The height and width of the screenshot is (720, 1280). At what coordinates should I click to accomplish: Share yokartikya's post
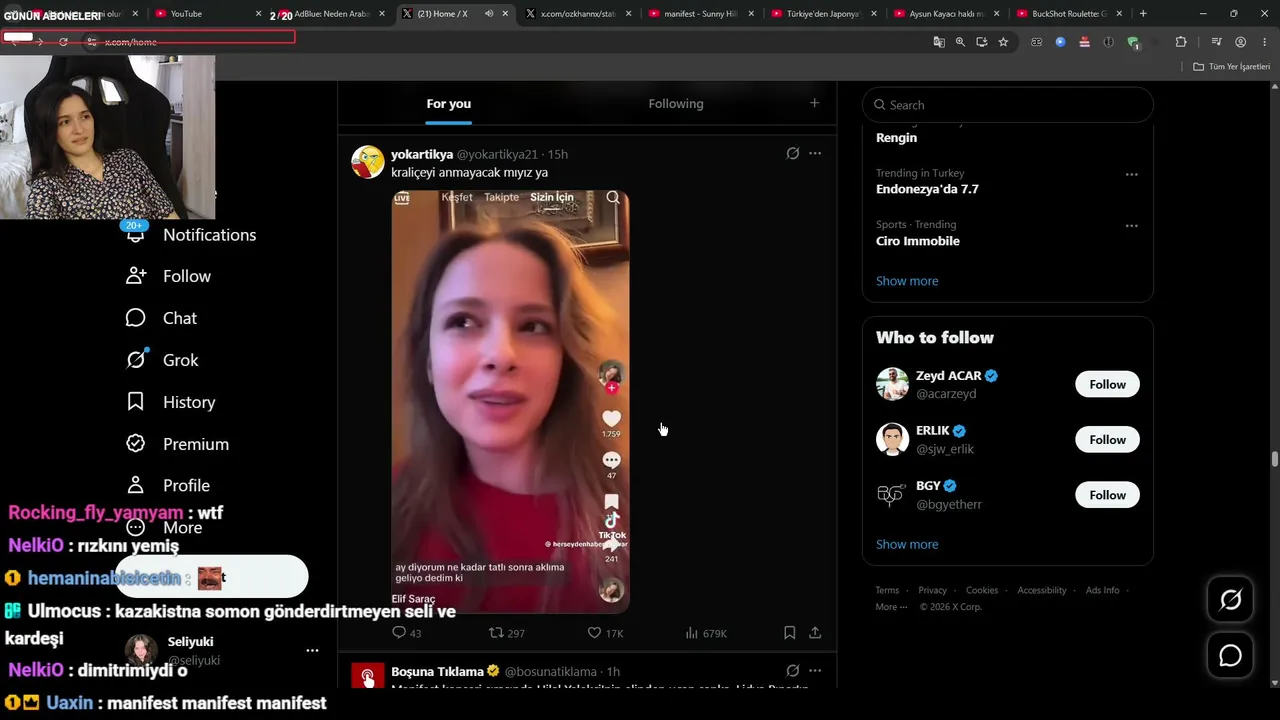tap(815, 633)
